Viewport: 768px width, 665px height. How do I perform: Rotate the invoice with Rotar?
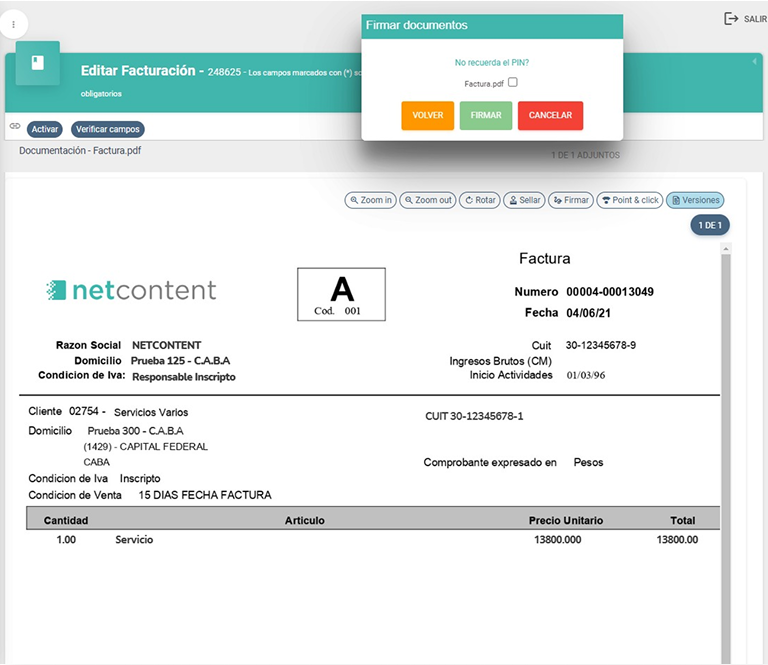(479, 200)
